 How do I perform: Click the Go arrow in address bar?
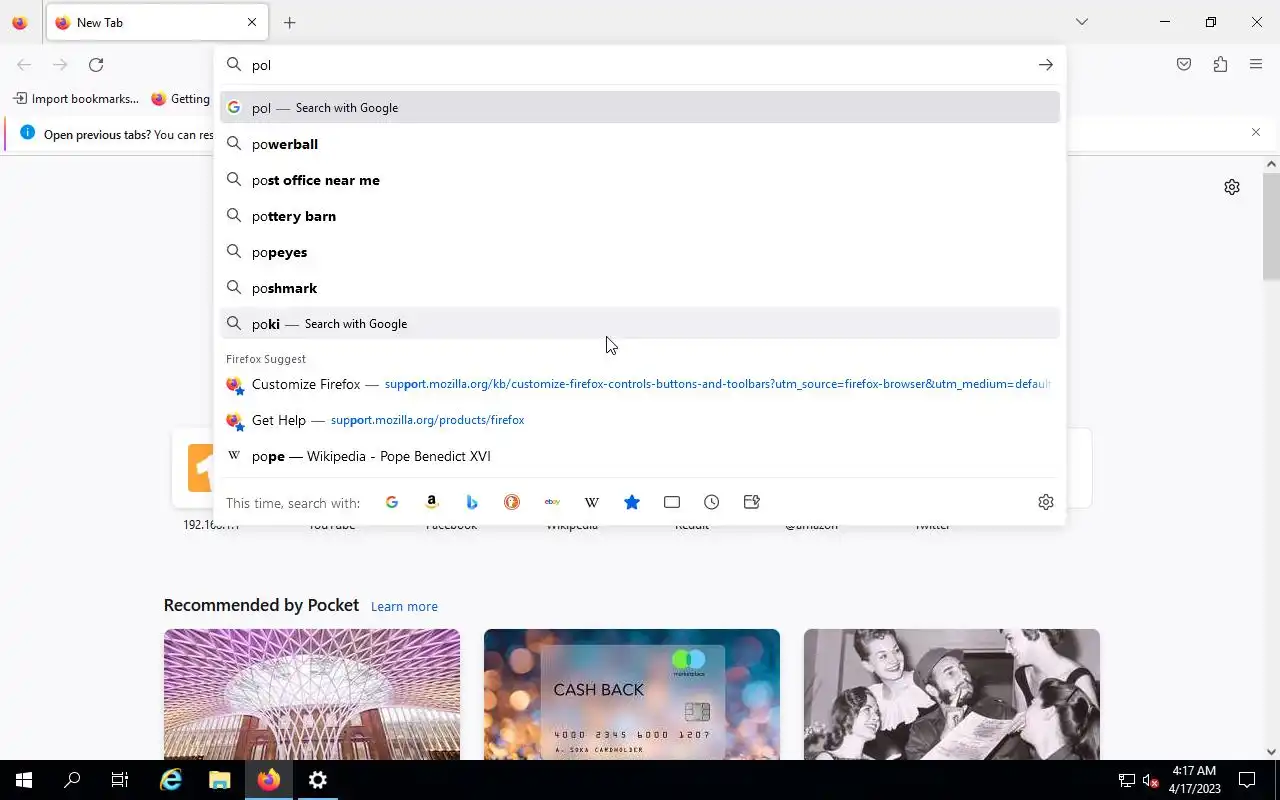click(x=1045, y=65)
